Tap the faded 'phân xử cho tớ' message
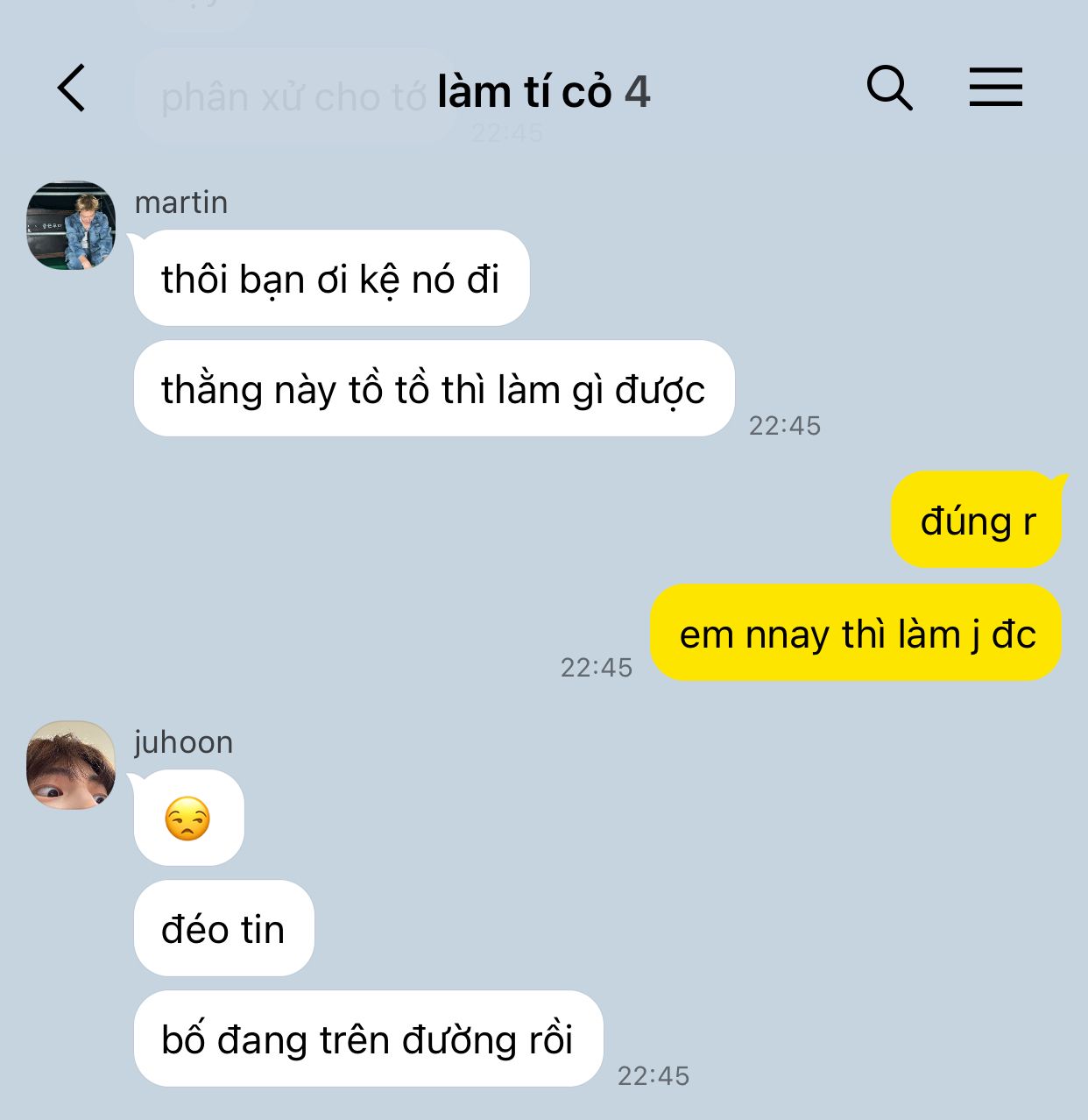The image size is (1088, 1120). tap(293, 96)
